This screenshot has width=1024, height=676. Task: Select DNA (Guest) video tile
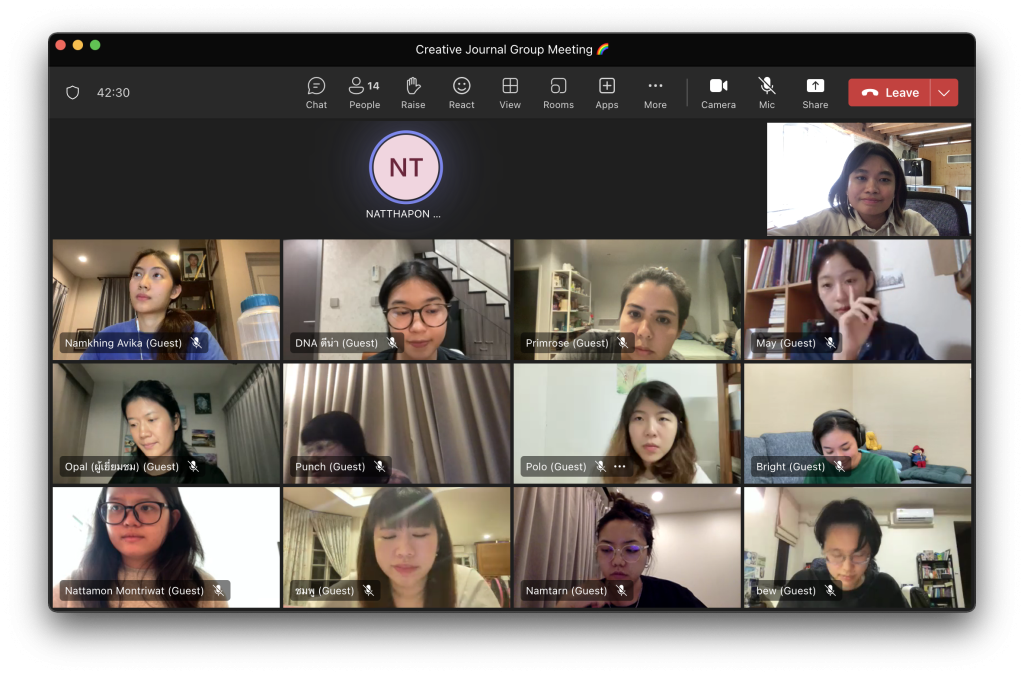[396, 300]
